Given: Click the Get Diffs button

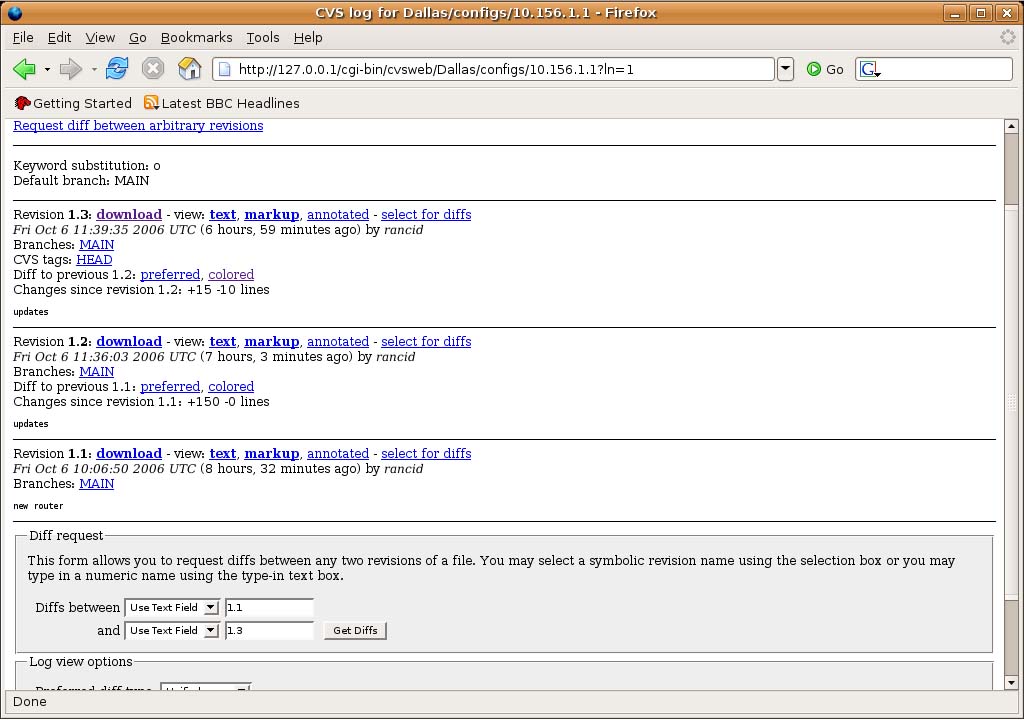Looking at the screenshot, I should tap(355, 630).
